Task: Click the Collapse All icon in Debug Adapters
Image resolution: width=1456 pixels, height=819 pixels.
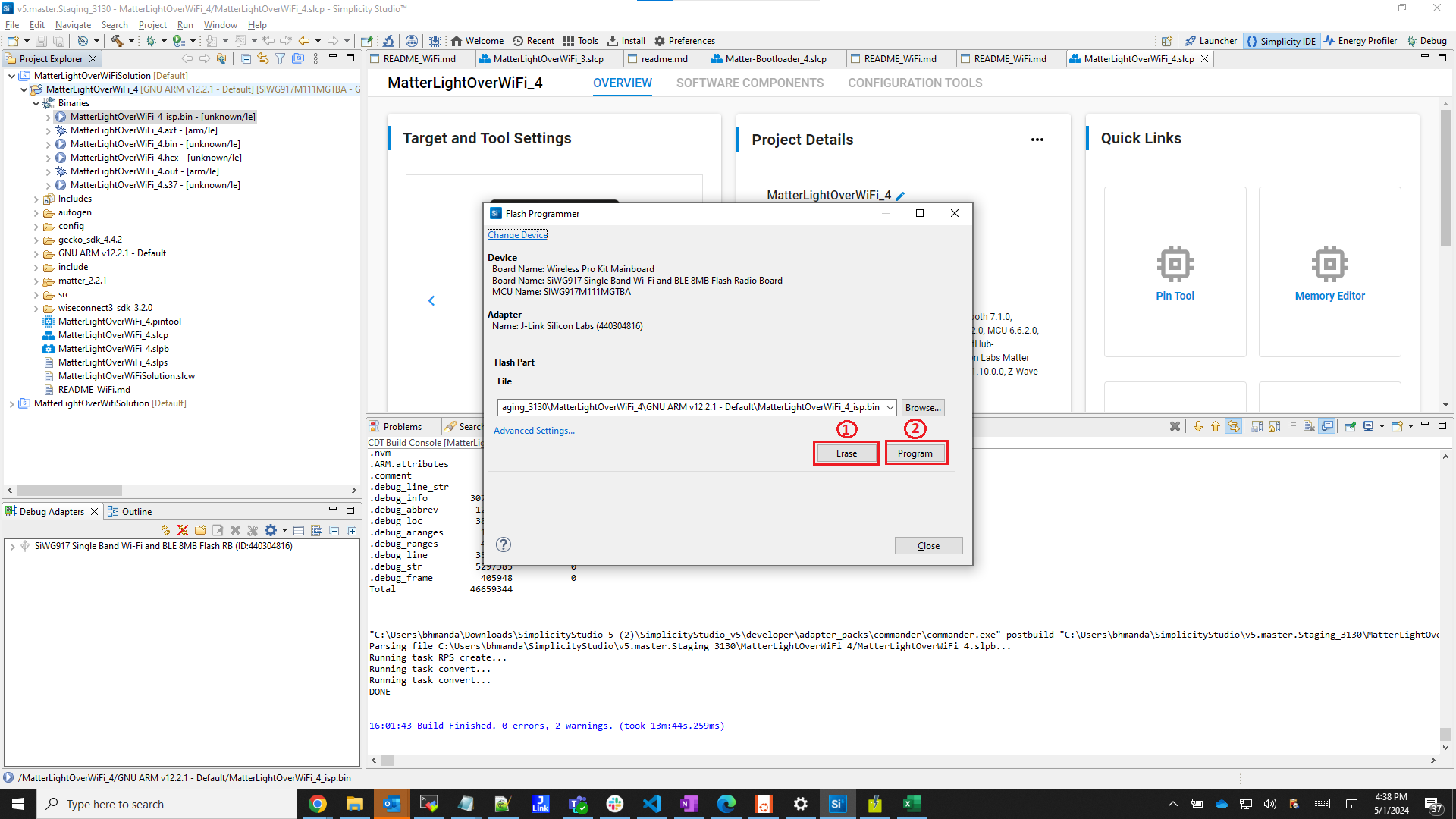Action: [x=334, y=531]
